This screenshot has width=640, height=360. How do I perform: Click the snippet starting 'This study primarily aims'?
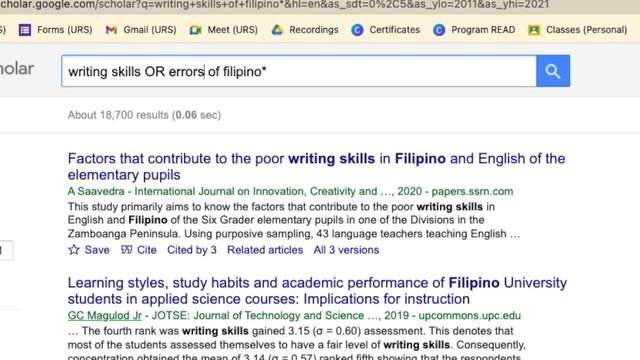[x=294, y=220]
